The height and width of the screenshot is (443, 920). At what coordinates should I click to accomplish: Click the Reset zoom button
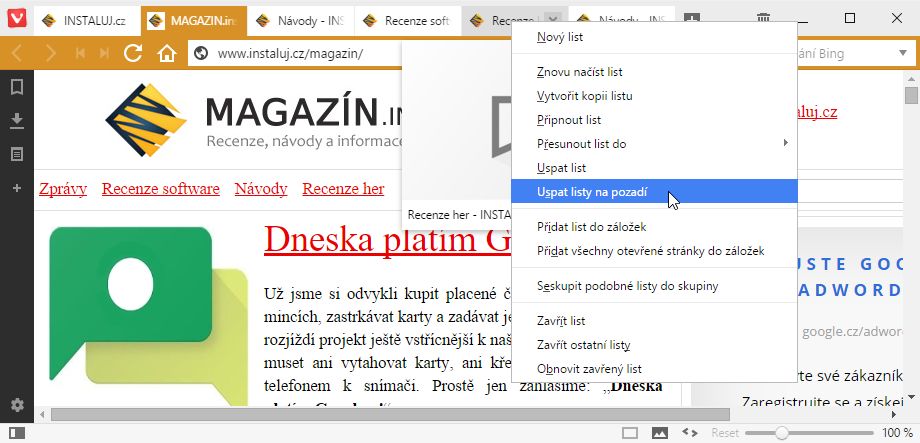[725, 433]
